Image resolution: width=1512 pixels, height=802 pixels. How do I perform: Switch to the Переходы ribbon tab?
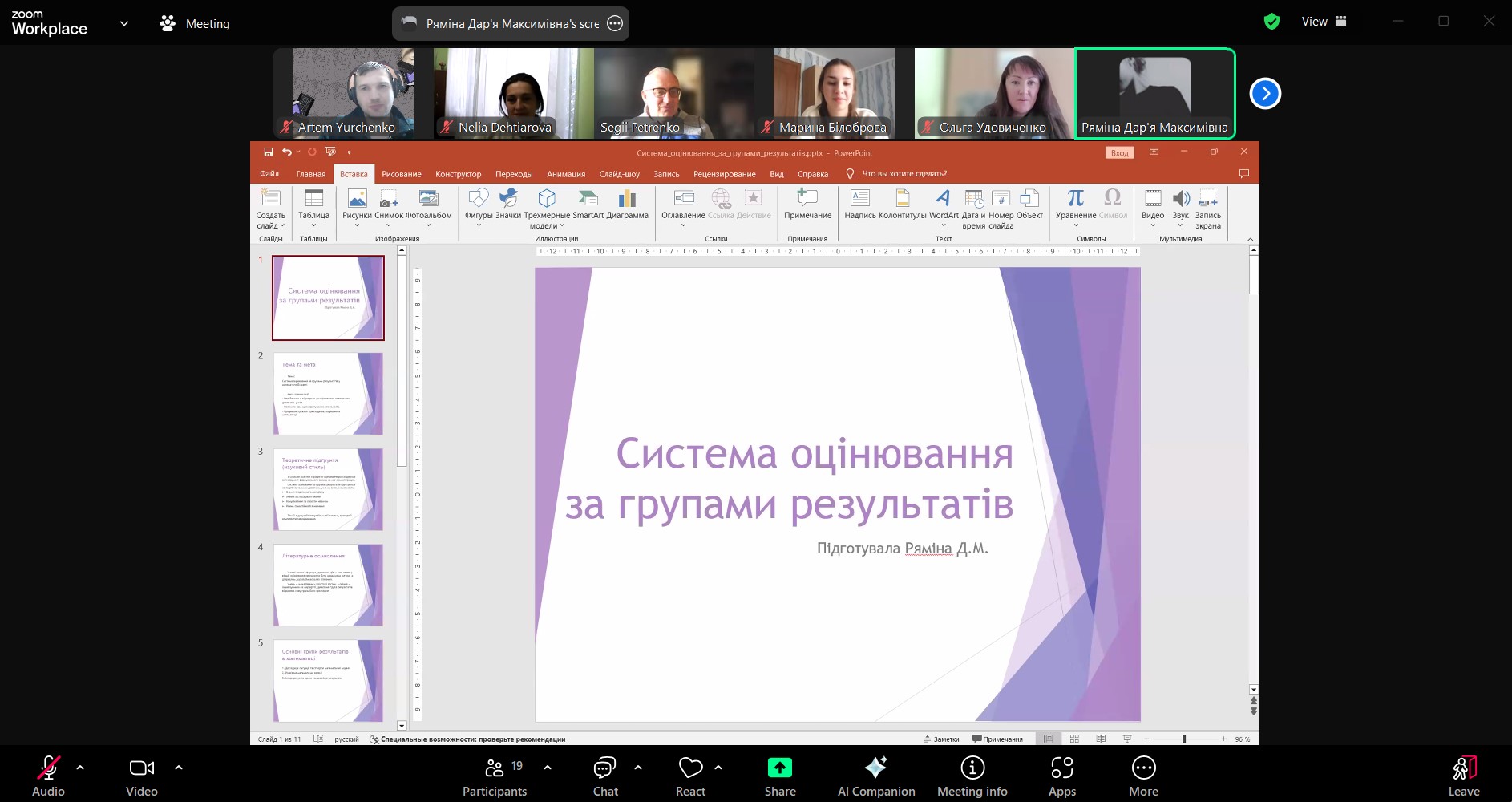514,174
